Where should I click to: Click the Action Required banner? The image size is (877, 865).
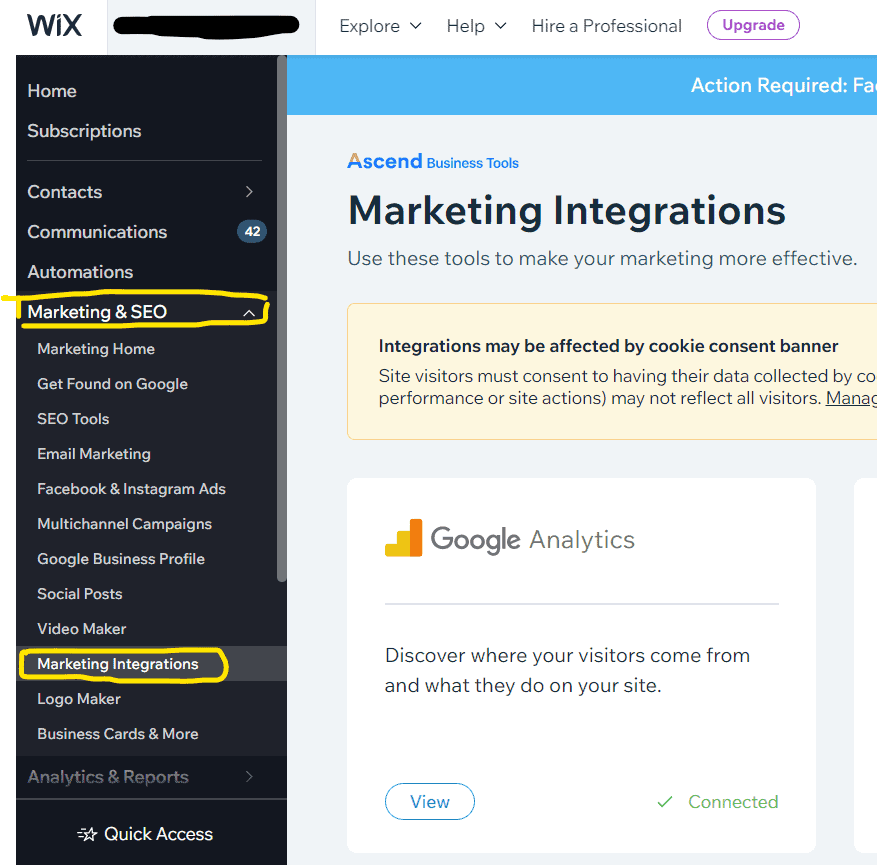click(582, 85)
